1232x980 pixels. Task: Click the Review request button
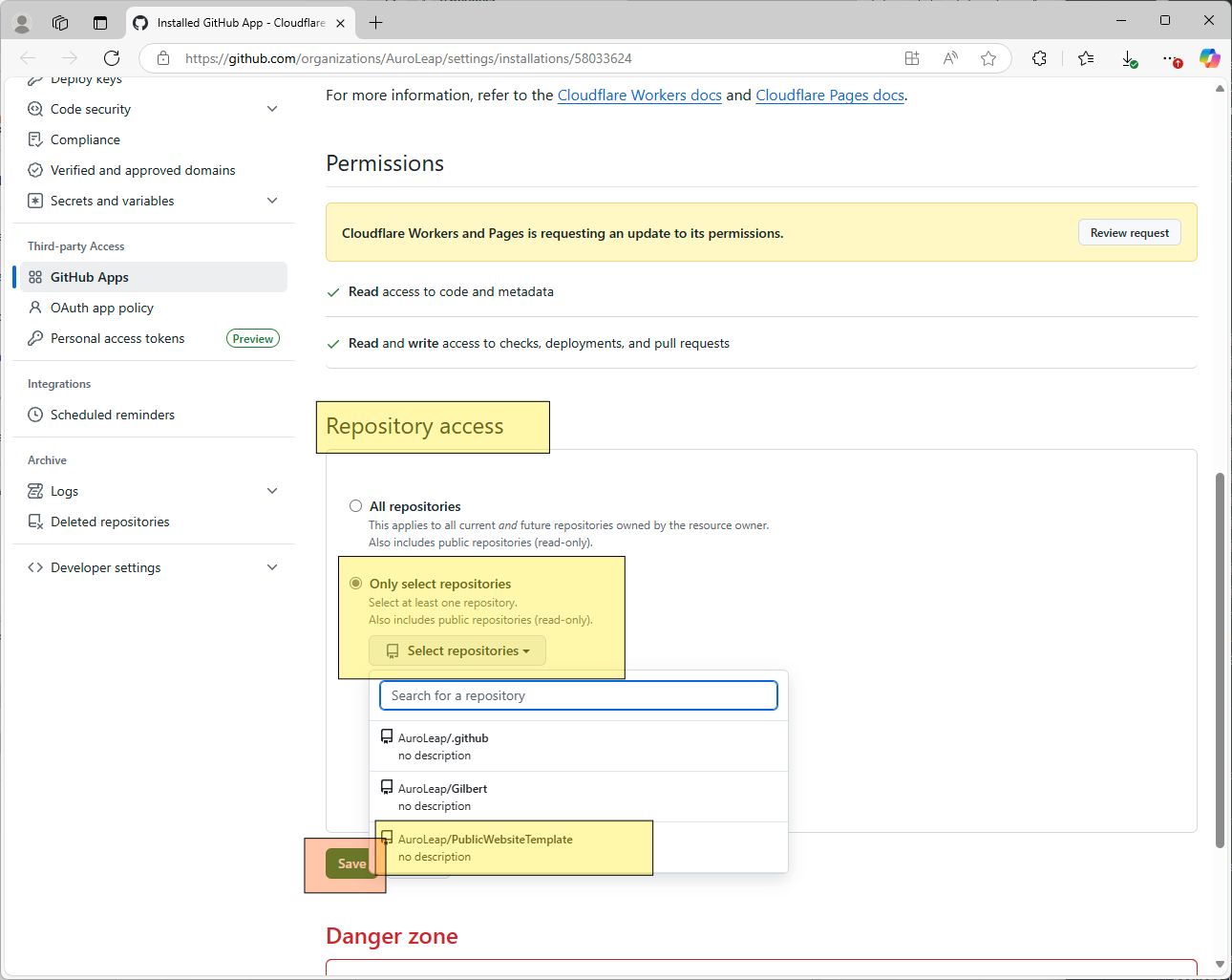click(x=1129, y=233)
